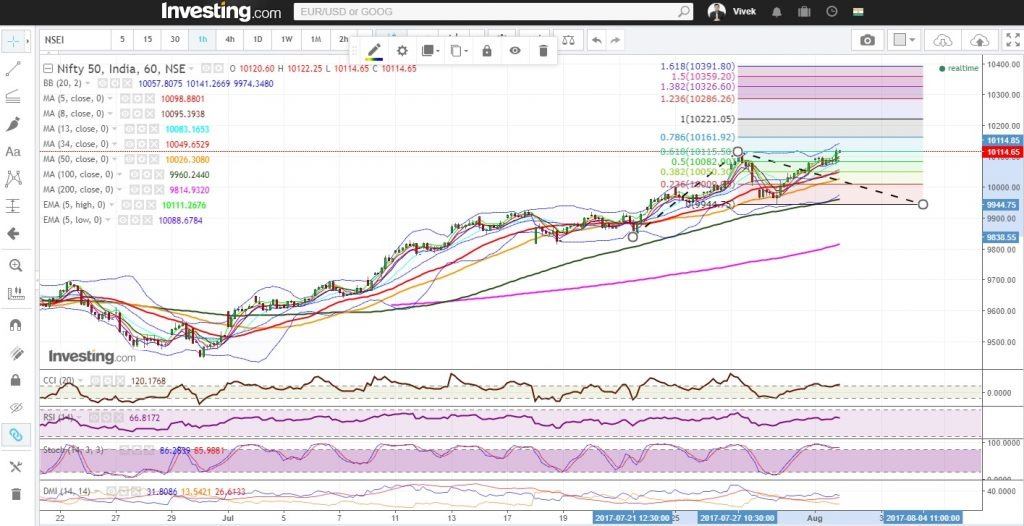
Task: Click the NSEI symbol input field
Action: click(x=74, y=40)
